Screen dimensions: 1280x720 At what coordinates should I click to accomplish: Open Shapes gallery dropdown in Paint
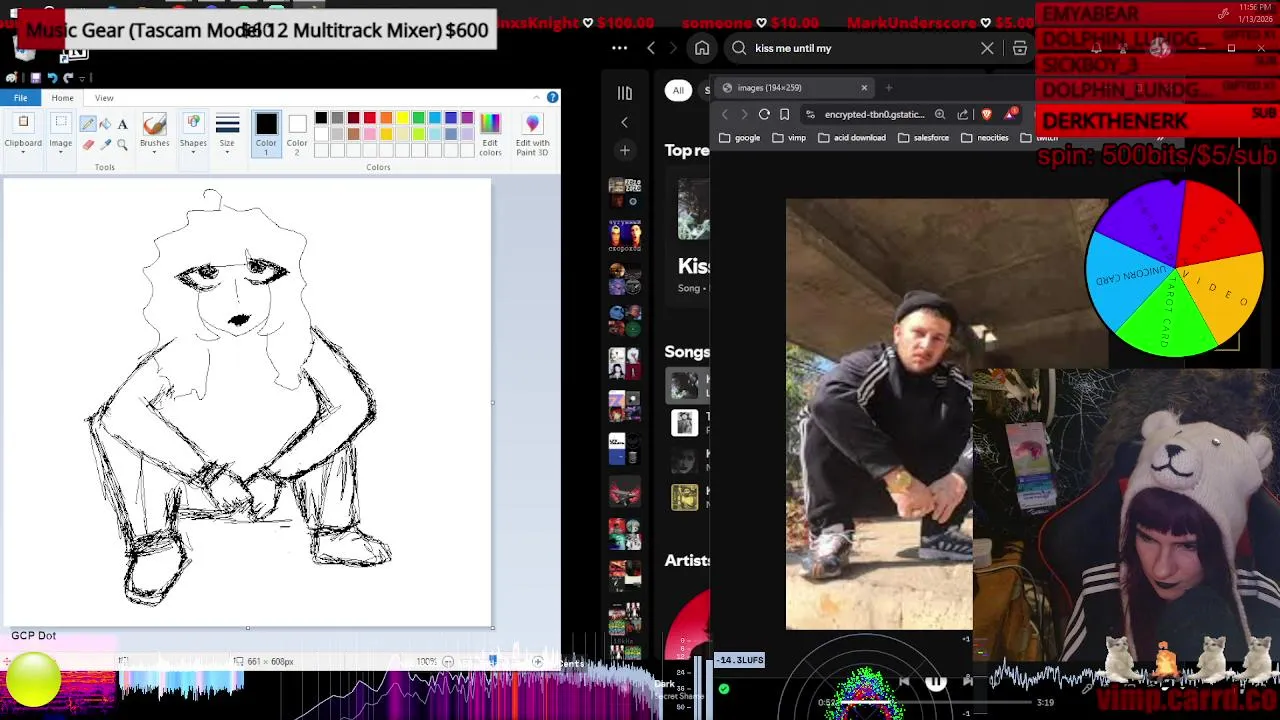coord(193,134)
